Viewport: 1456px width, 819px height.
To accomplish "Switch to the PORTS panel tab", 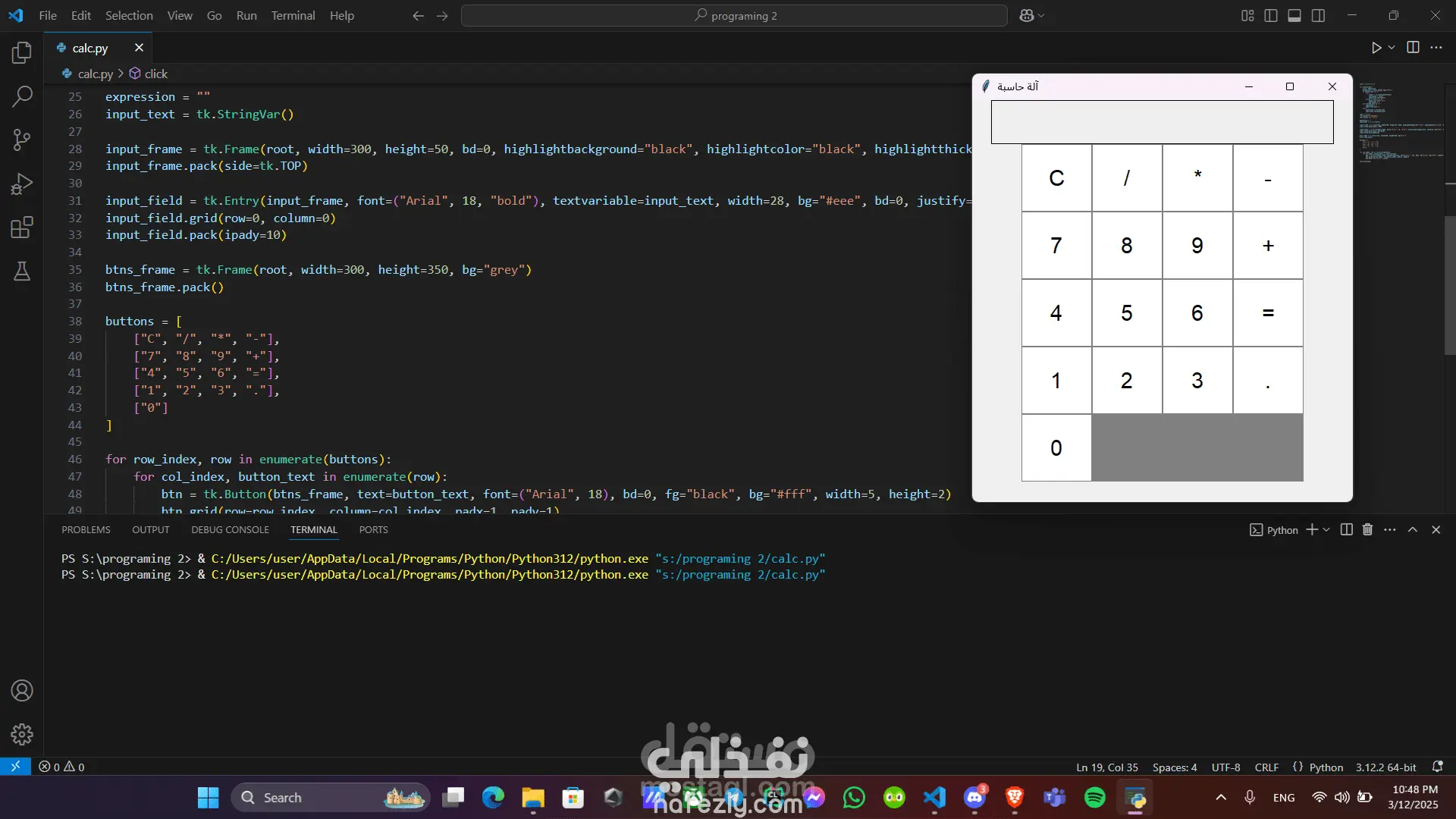I will point(373,529).
